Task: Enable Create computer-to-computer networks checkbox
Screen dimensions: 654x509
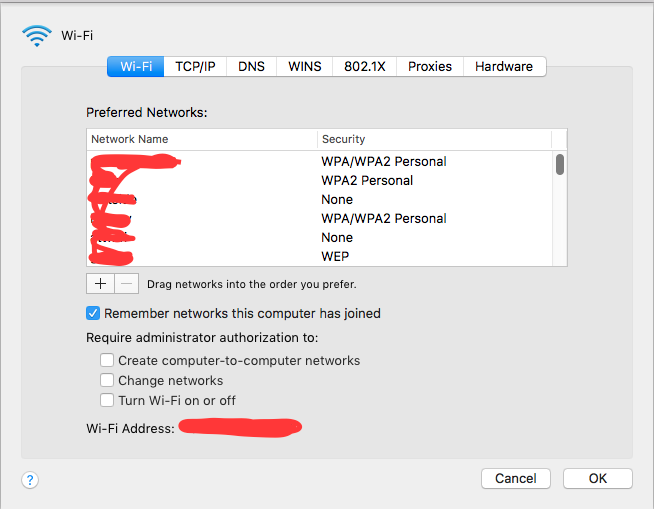Action: point(107,360)
